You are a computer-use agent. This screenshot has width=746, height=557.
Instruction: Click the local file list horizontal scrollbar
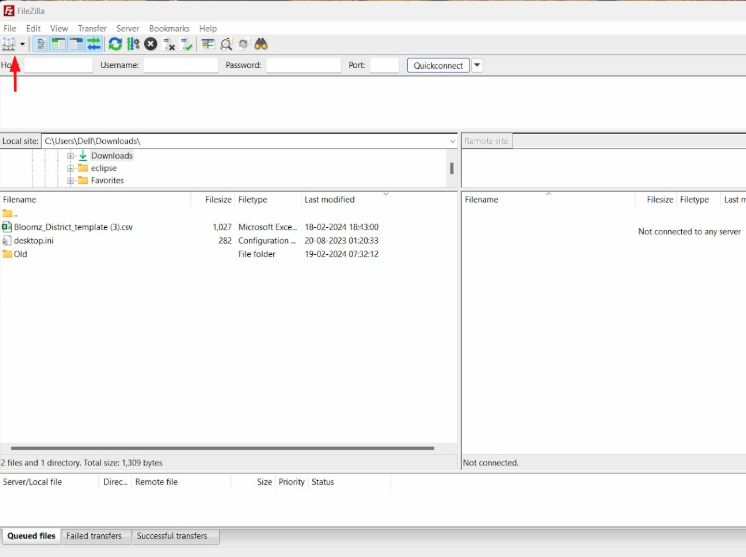[222, 448]
